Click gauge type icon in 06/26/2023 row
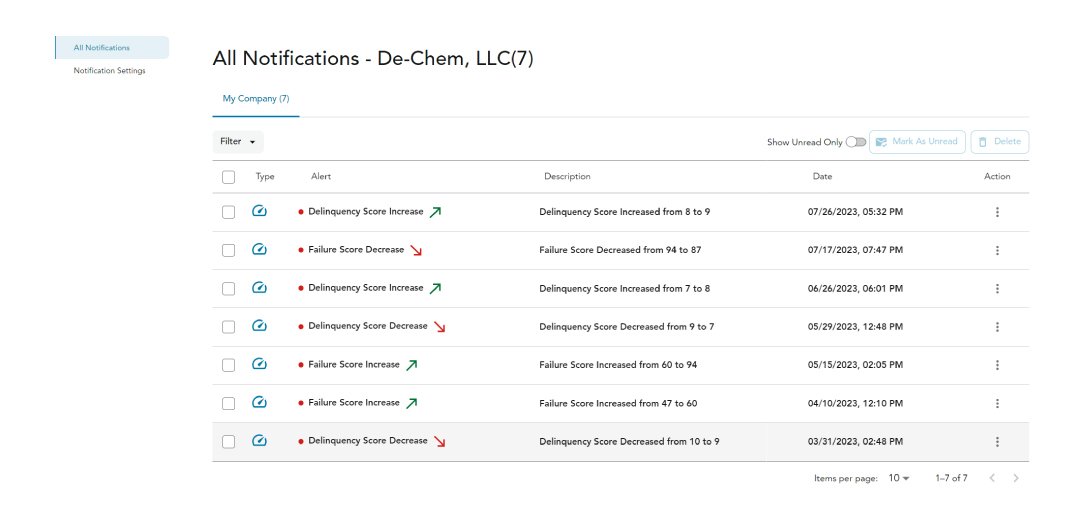Screen dimensions: 1090x522 coord(259,287)
